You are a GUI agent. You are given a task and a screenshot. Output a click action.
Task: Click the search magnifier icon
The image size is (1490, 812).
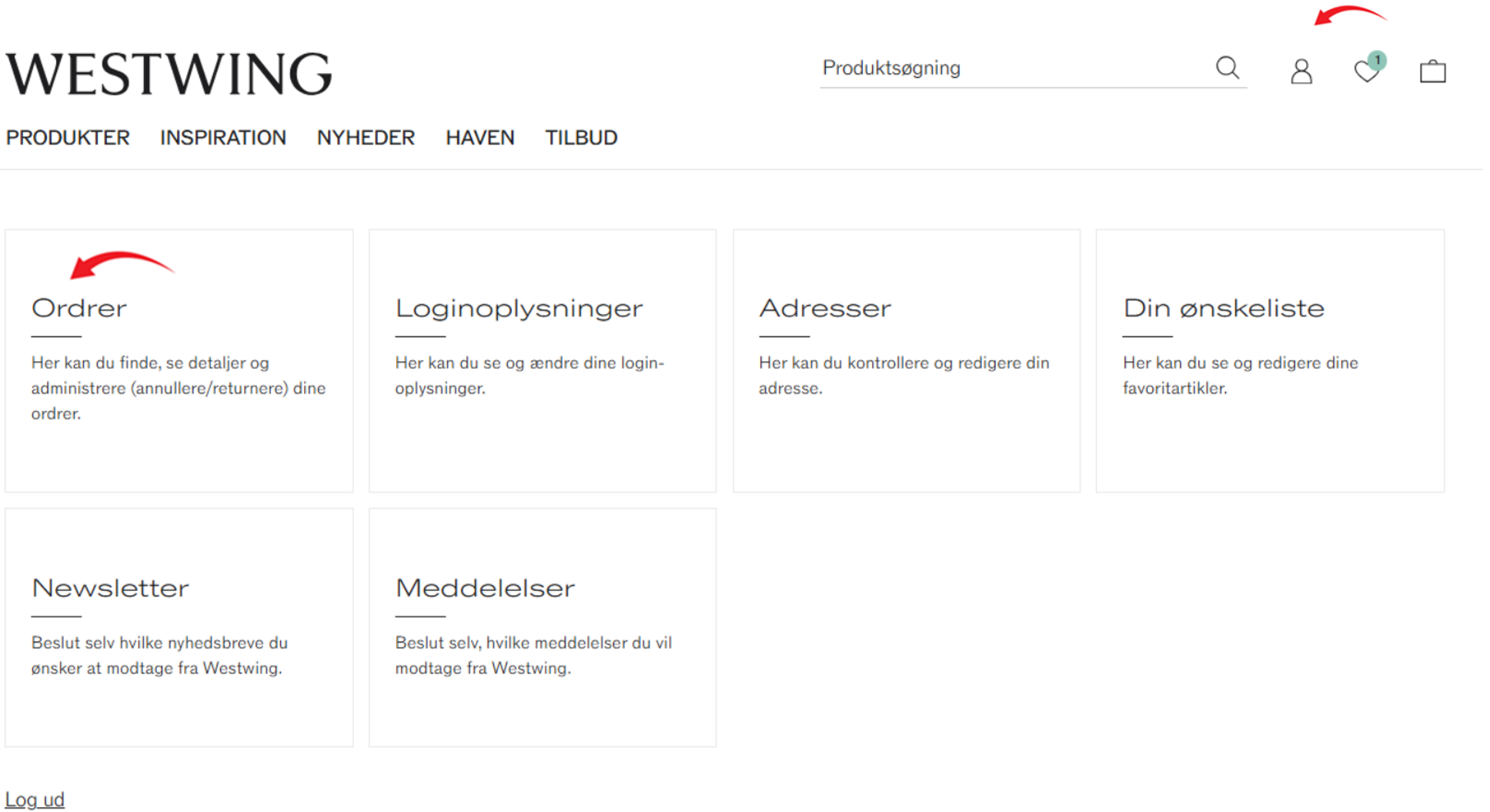[x=1228, y=68]
